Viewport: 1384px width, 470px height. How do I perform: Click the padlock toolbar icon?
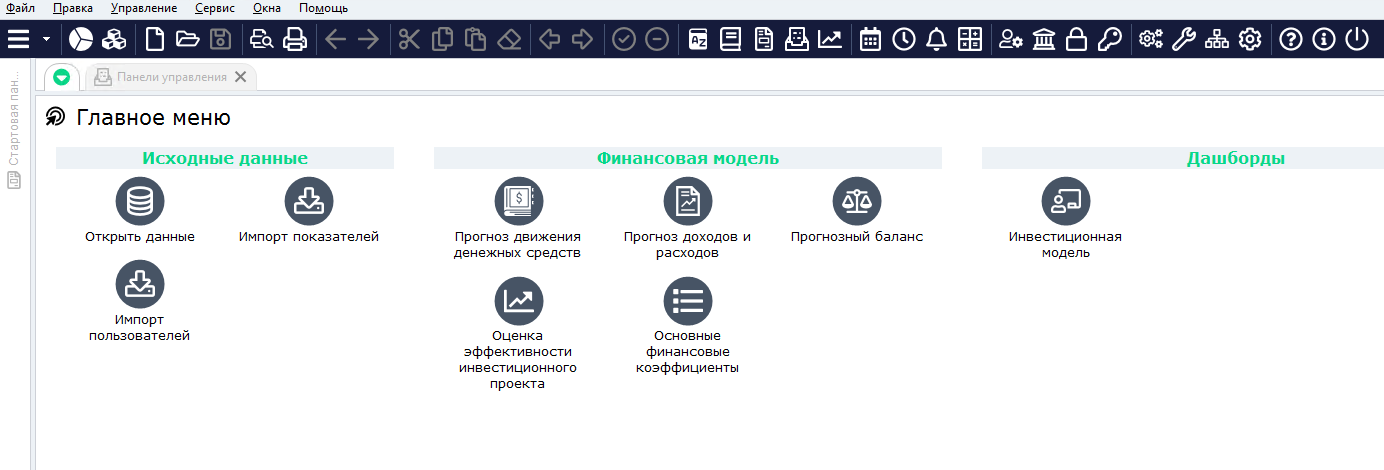[1076, 39]
